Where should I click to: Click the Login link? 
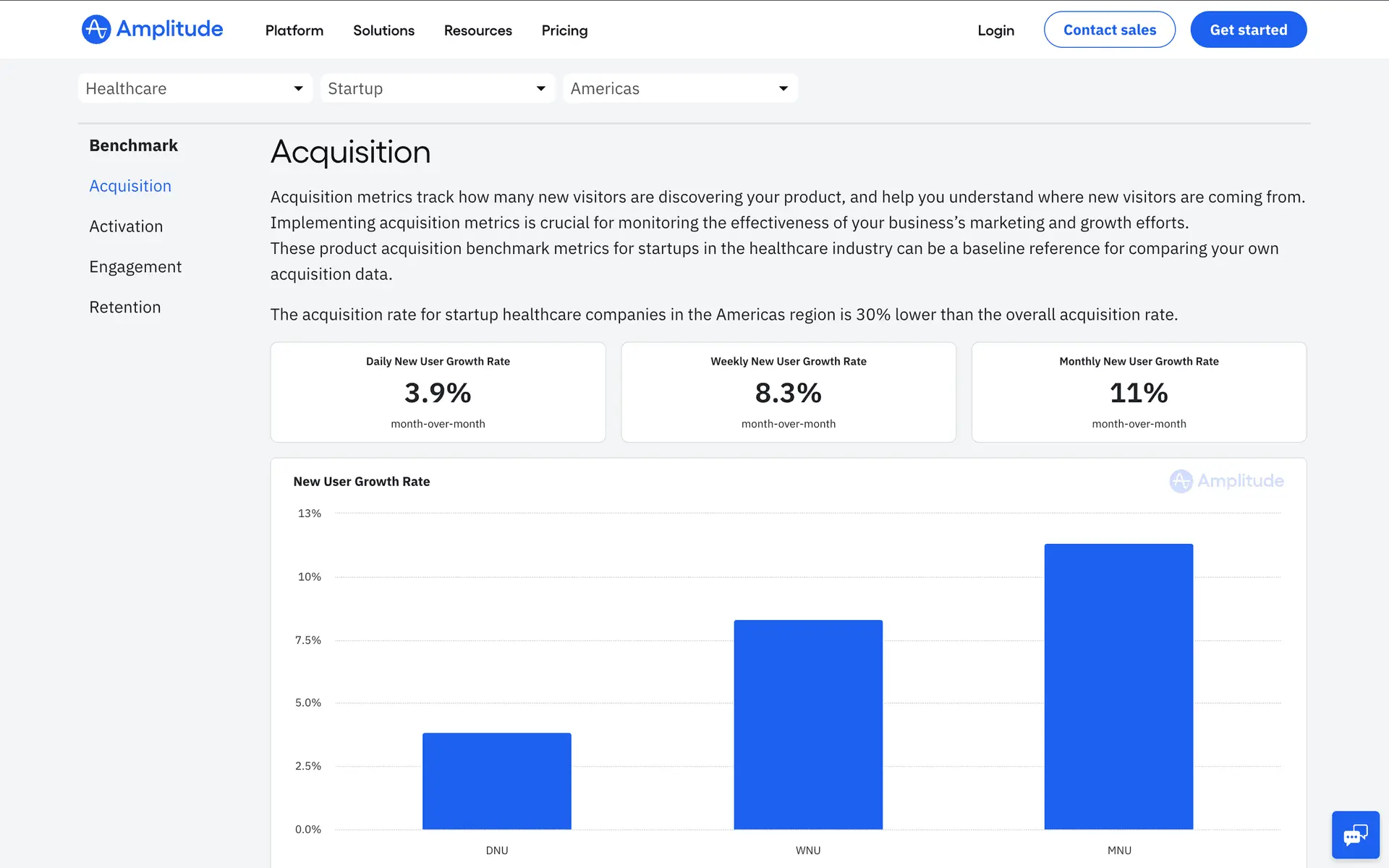click(995, 30)
